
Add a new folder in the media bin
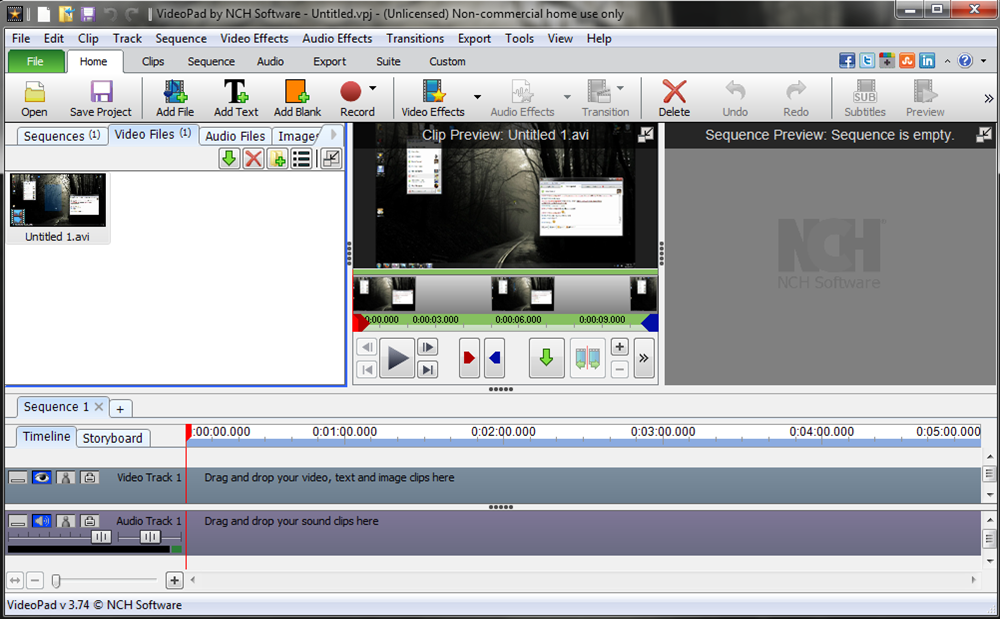277,158
